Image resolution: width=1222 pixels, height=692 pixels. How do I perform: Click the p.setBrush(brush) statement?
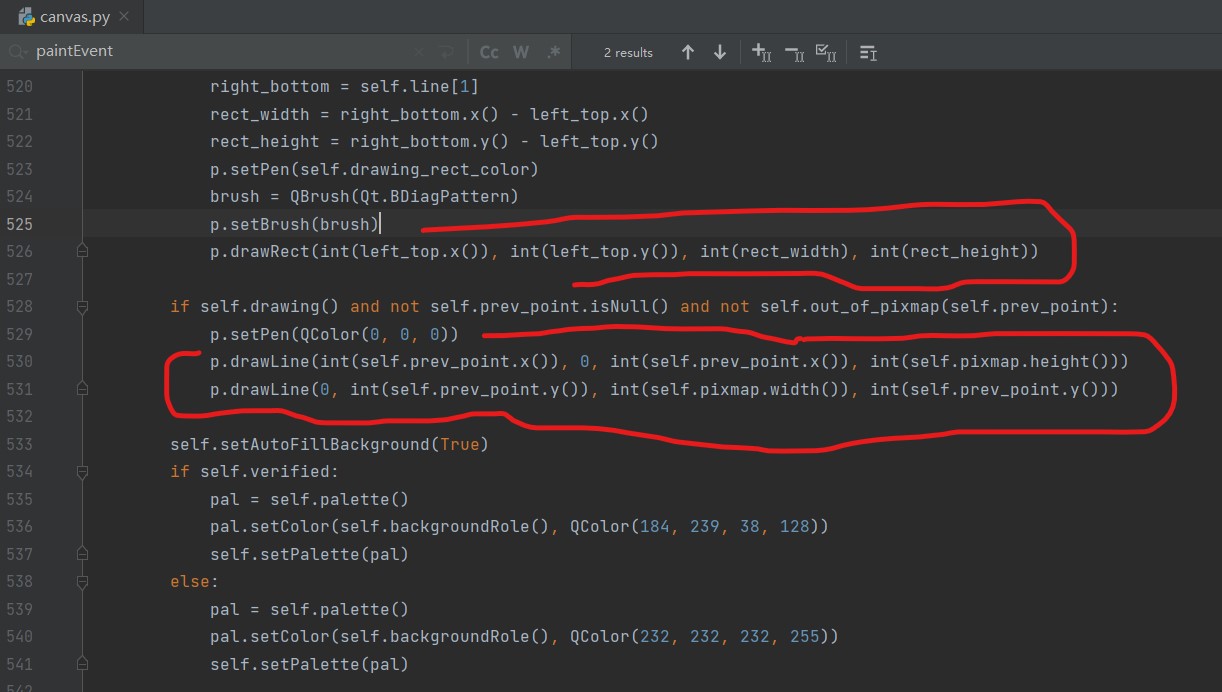pyautogui.click(x=294, y=224)
